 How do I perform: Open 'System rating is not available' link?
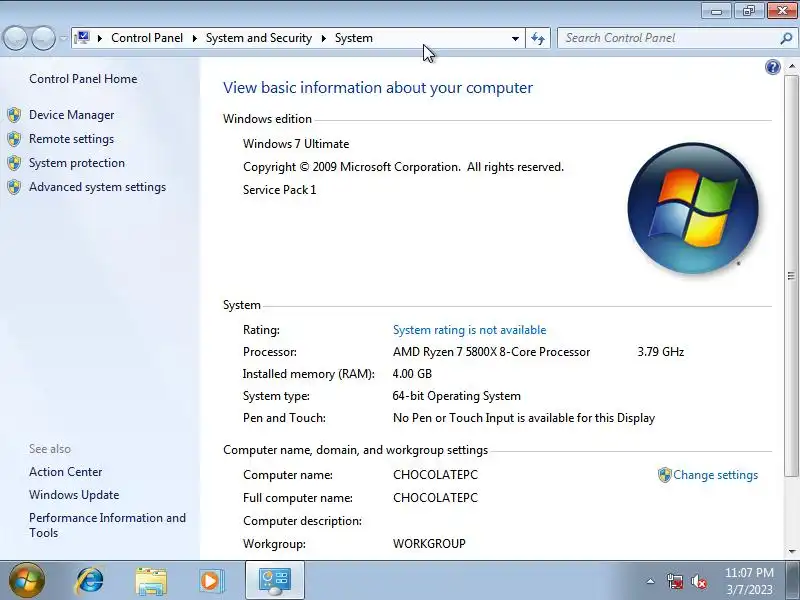469,330
